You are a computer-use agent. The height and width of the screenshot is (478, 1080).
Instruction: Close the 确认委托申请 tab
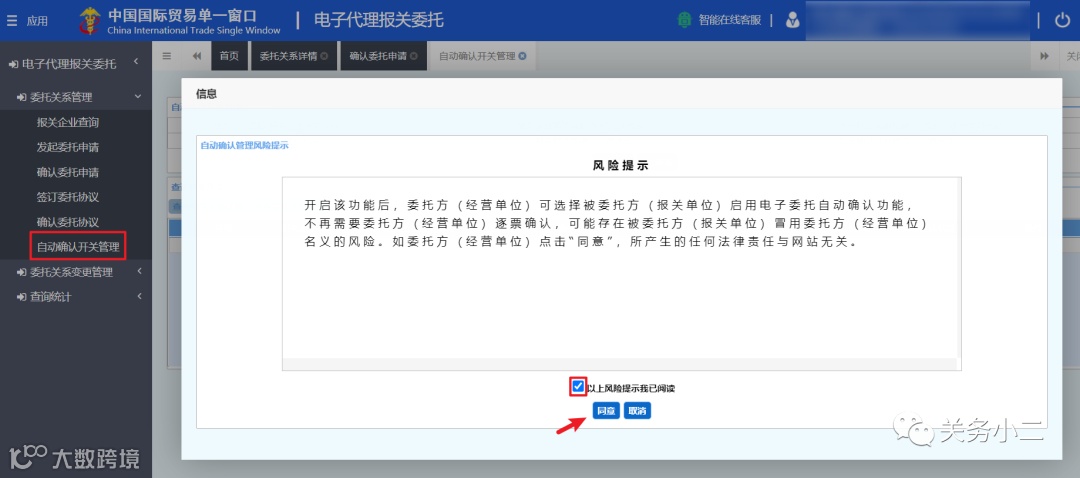coord(414,56)
